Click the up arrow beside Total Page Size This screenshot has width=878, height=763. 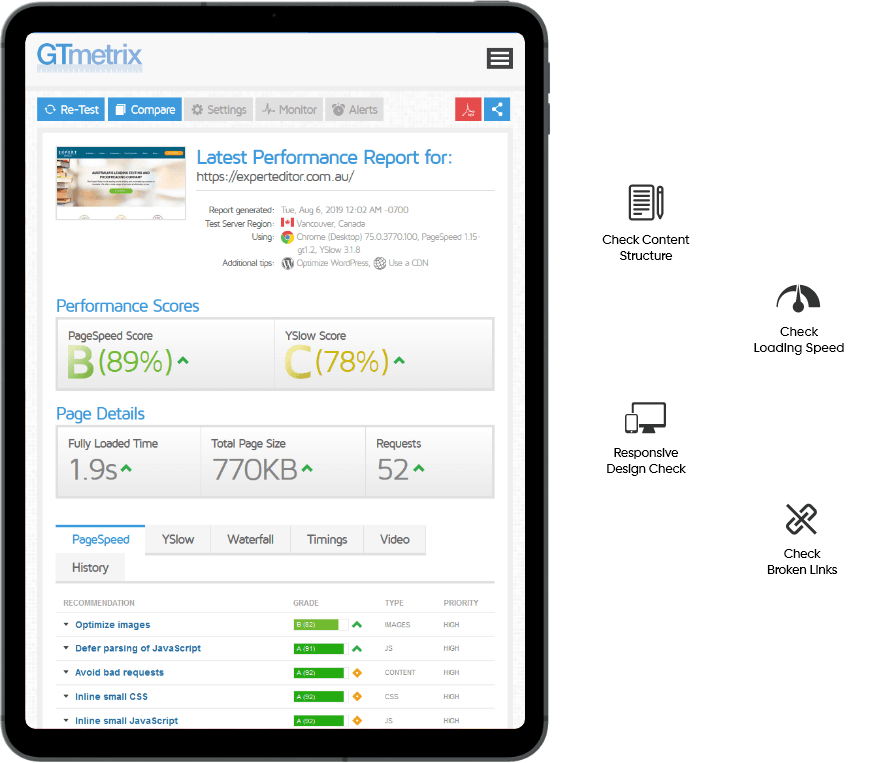(307, 469)
